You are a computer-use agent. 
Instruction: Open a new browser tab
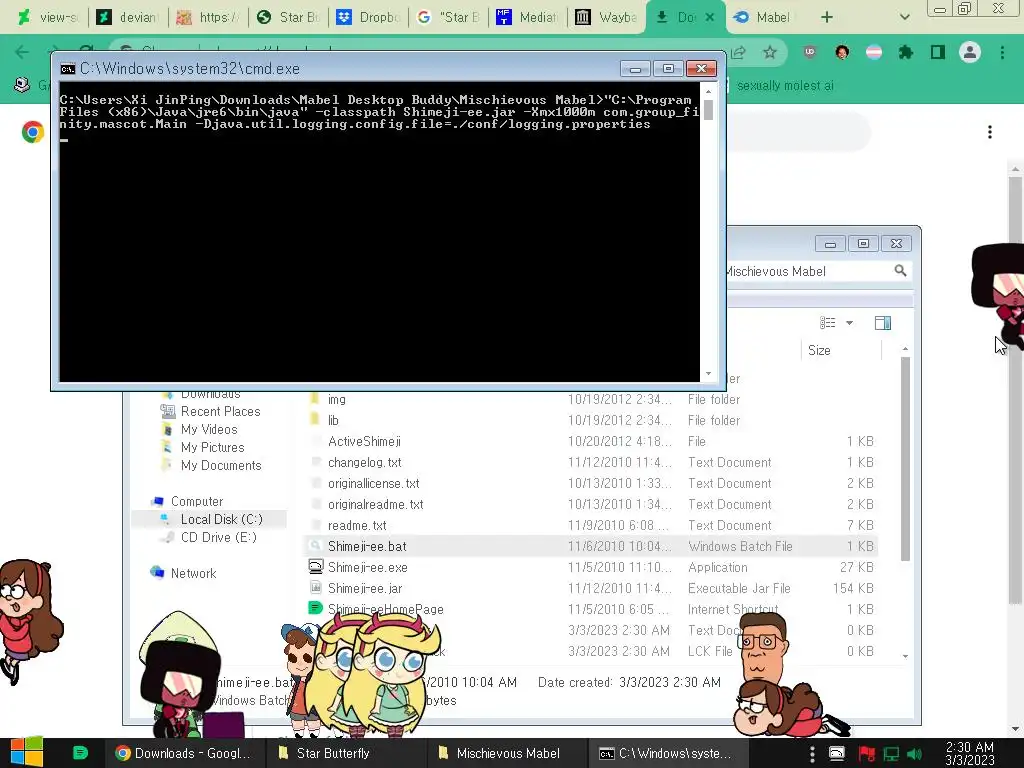click(827, 18)
